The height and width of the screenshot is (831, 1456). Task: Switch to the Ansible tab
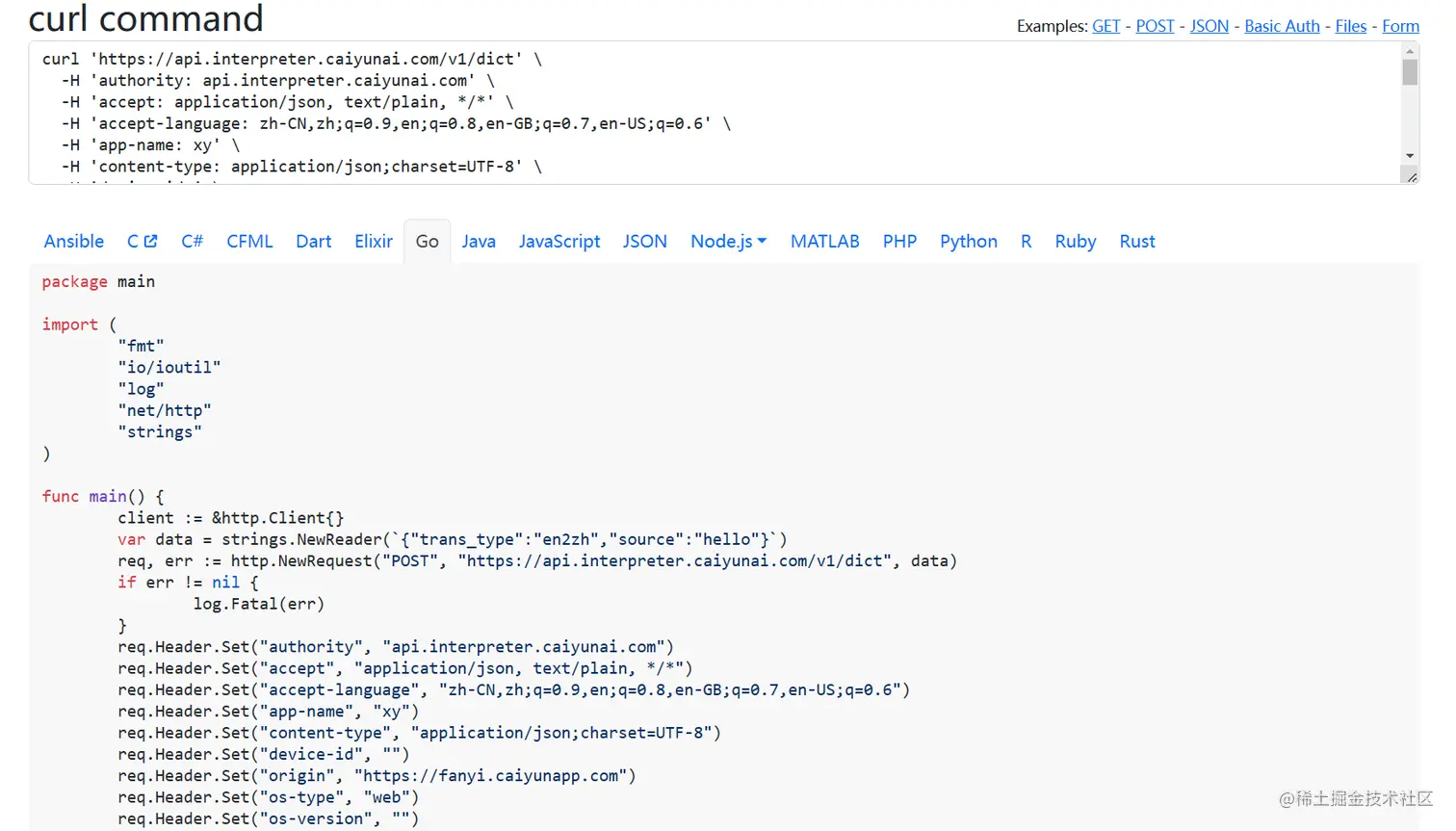74,241
